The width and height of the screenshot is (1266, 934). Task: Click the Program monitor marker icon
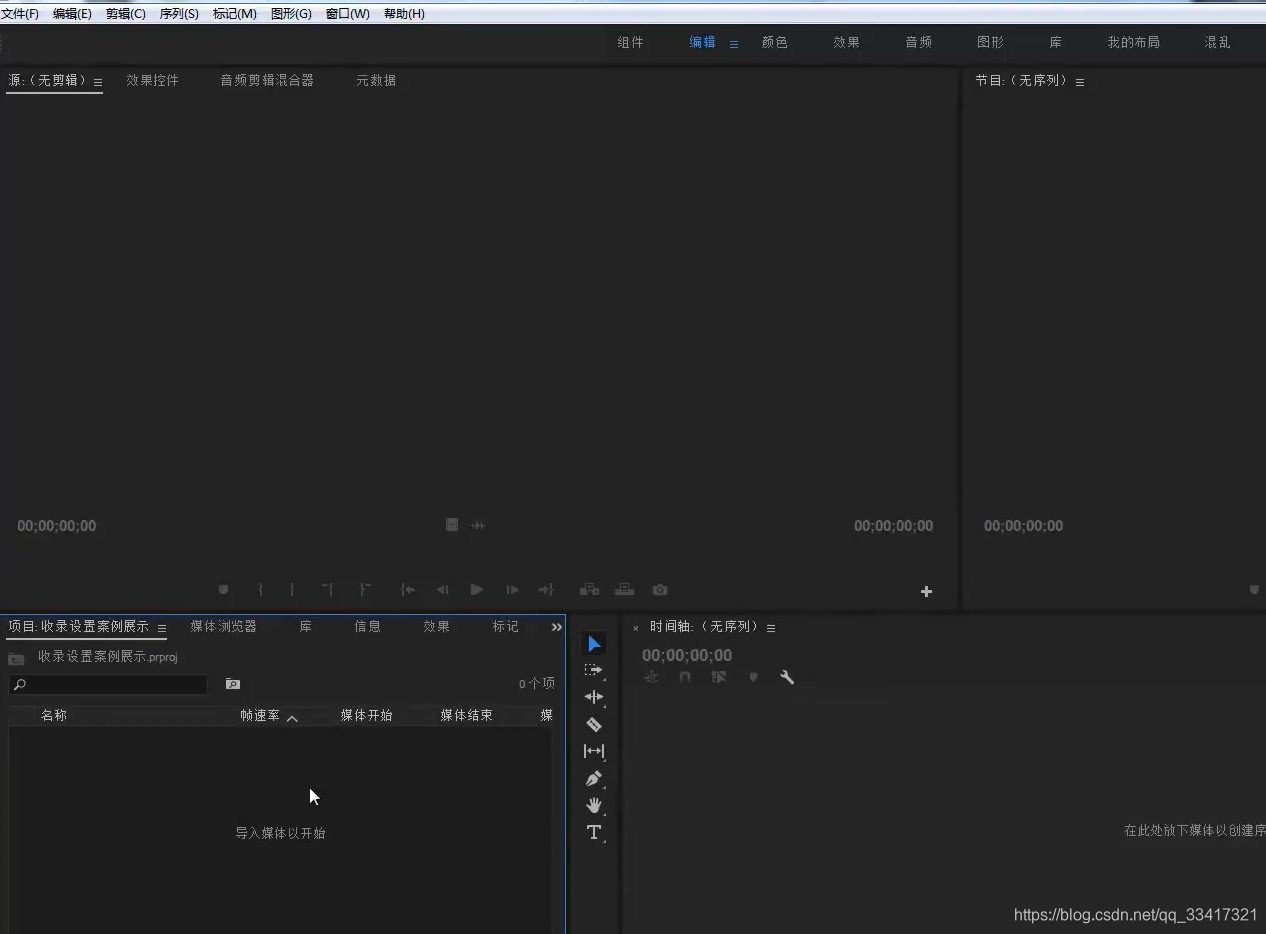(1254, 590)
